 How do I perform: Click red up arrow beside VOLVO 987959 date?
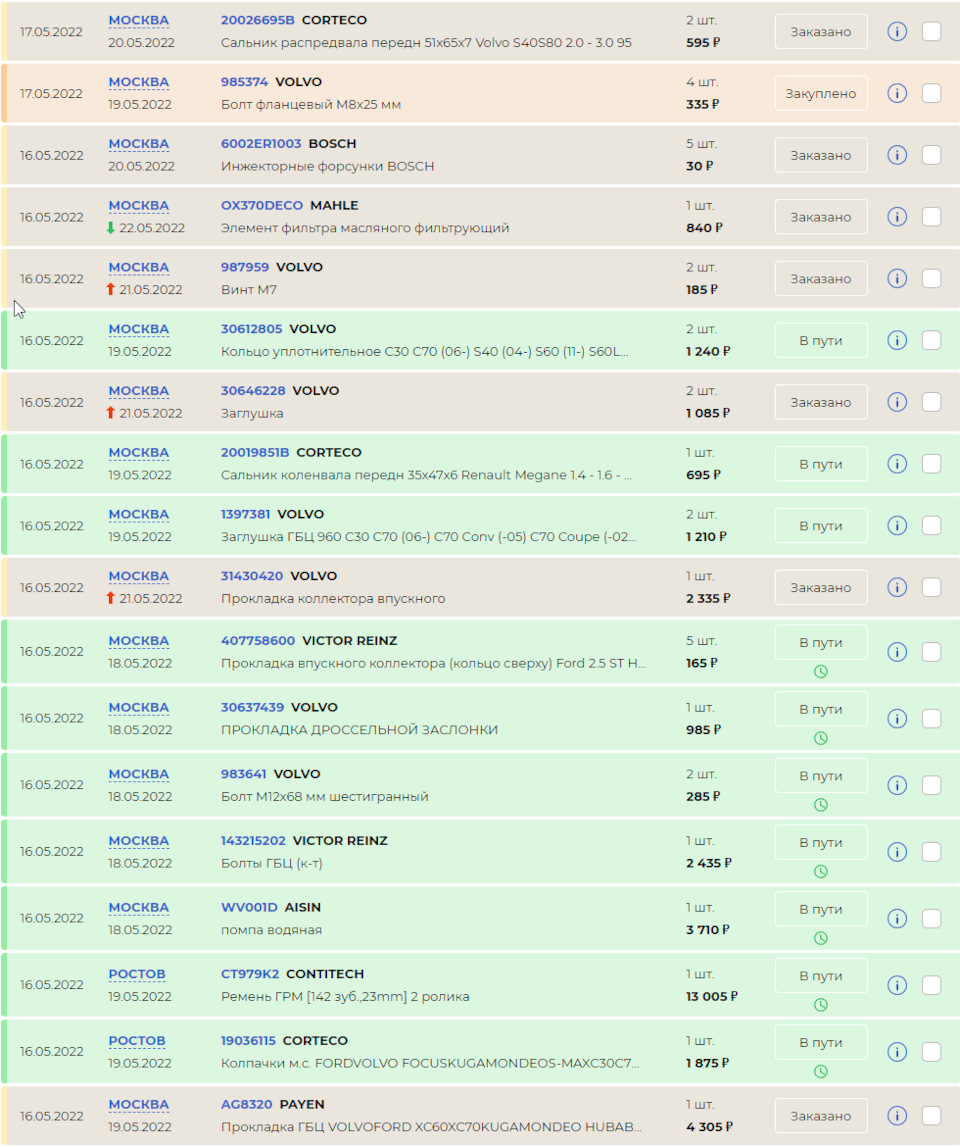(x=111, y=290)
